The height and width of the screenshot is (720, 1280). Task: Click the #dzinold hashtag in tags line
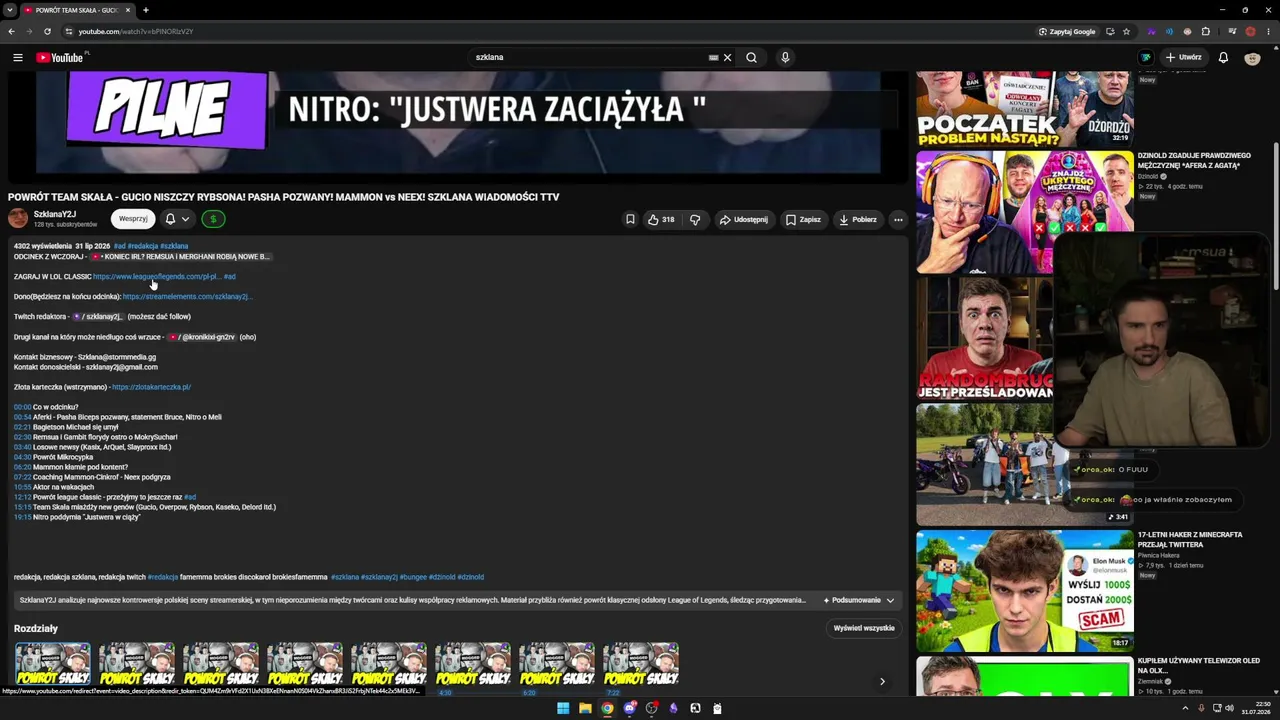471,577
